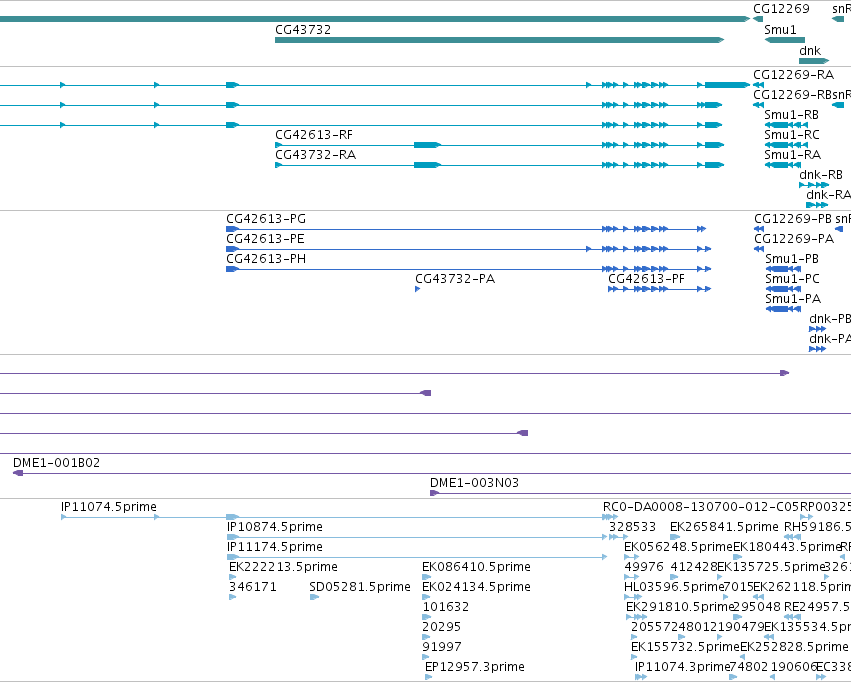
Task: Select the IP10874.5prime EST label
Action: [275, 527]
